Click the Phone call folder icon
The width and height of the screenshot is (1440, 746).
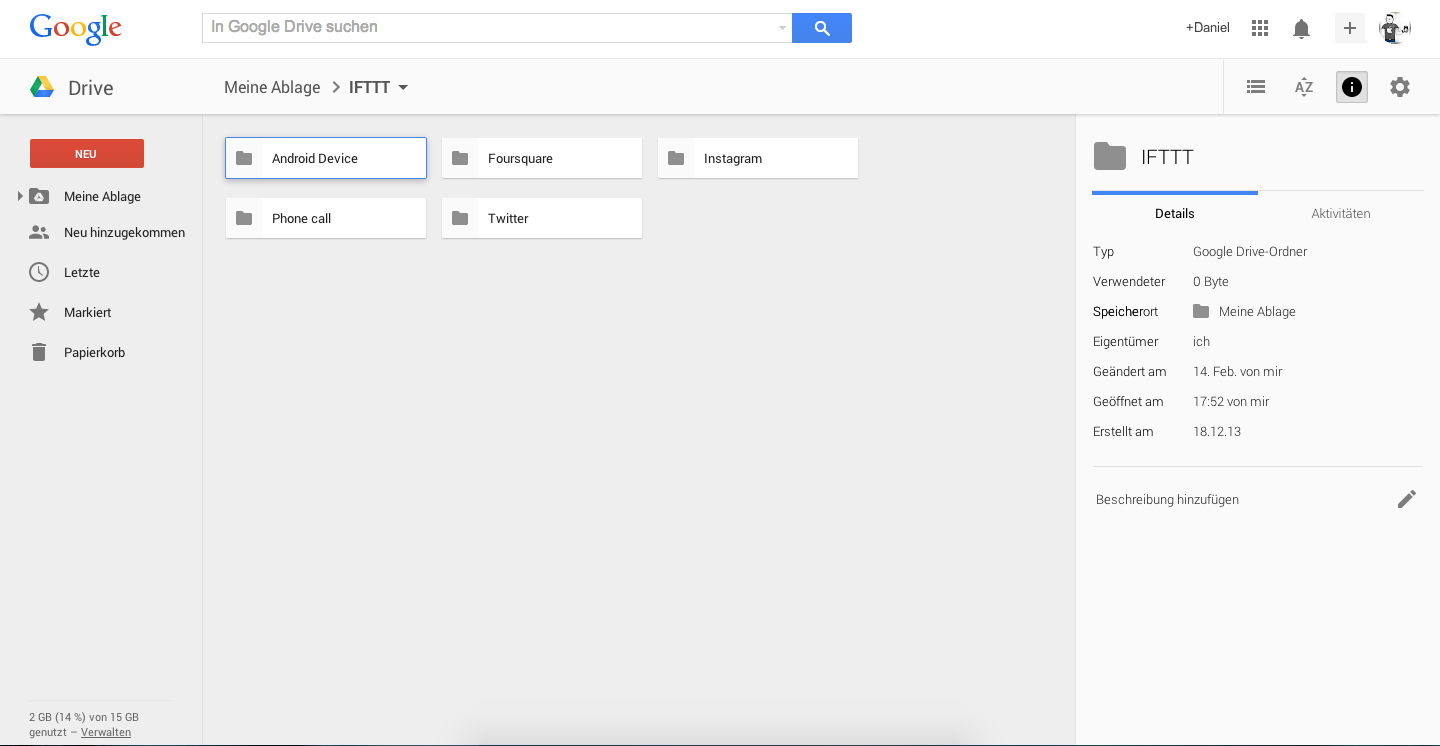tap(244, 218)
